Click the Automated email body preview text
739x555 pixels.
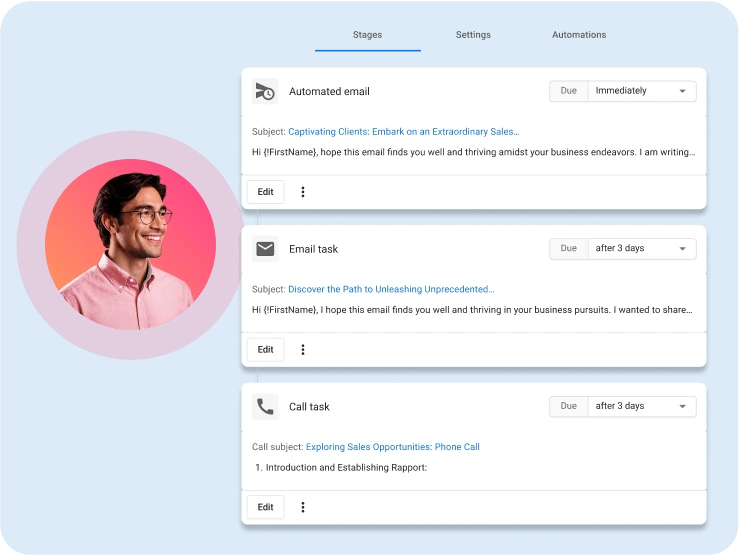(473, 152)
